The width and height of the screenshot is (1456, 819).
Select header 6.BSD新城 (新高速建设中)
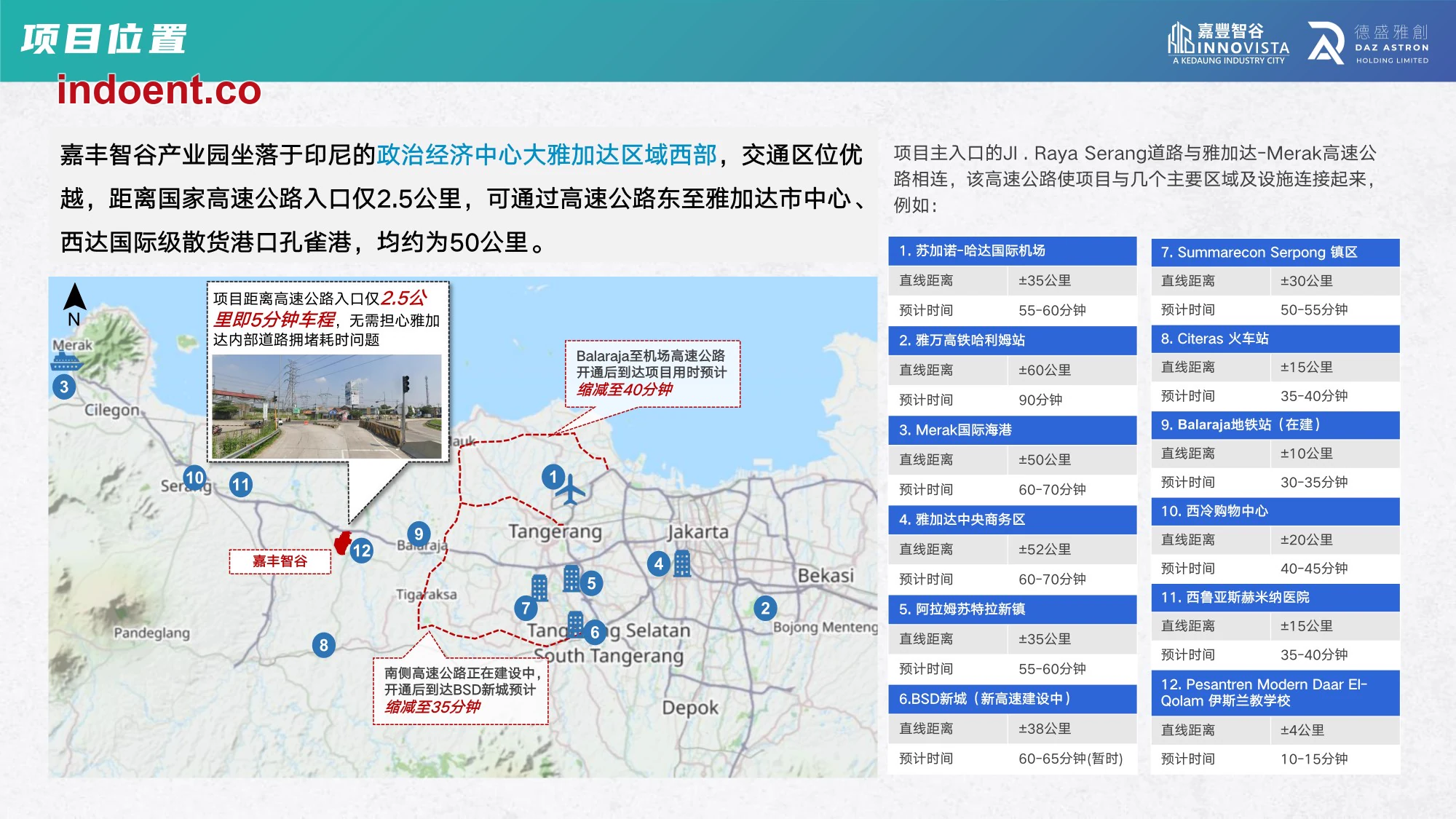tap(1013, 699)
